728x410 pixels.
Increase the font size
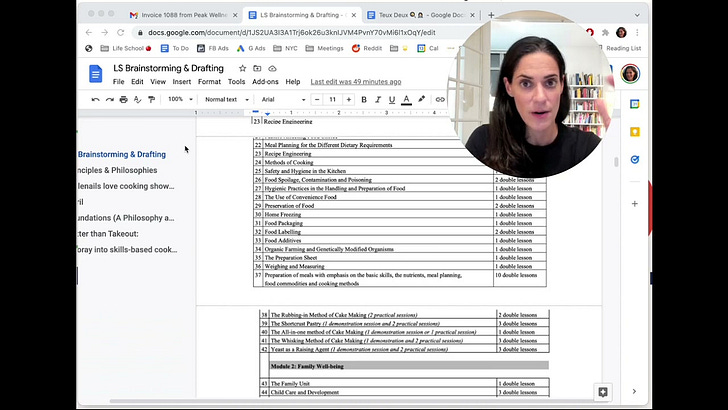349,99
